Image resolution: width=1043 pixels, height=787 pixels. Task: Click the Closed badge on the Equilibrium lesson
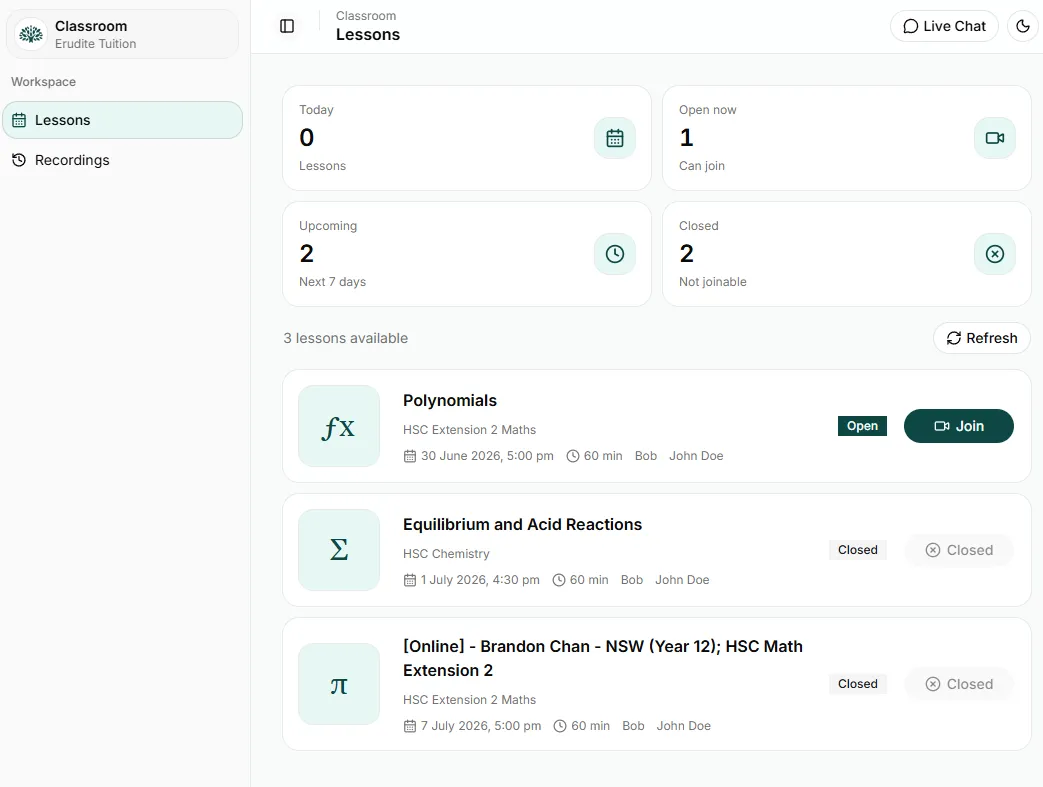pos(857,550)
